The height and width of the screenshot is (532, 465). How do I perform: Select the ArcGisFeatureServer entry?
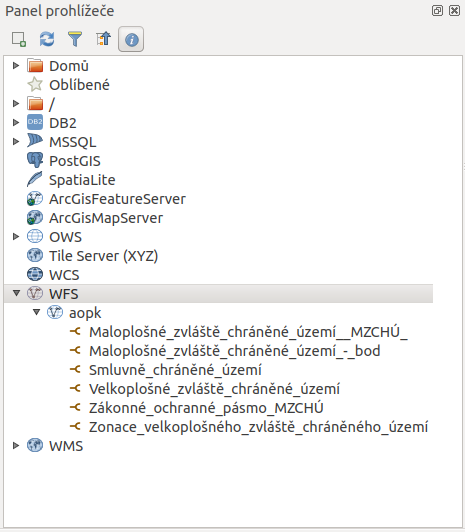(117, 199)
